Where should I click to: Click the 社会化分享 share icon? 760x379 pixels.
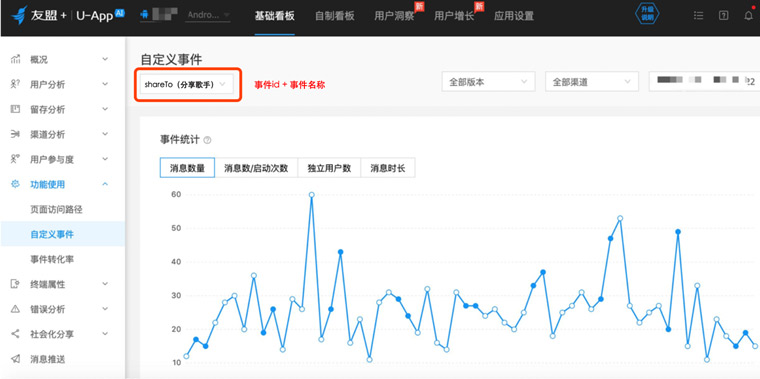(16, 334)
